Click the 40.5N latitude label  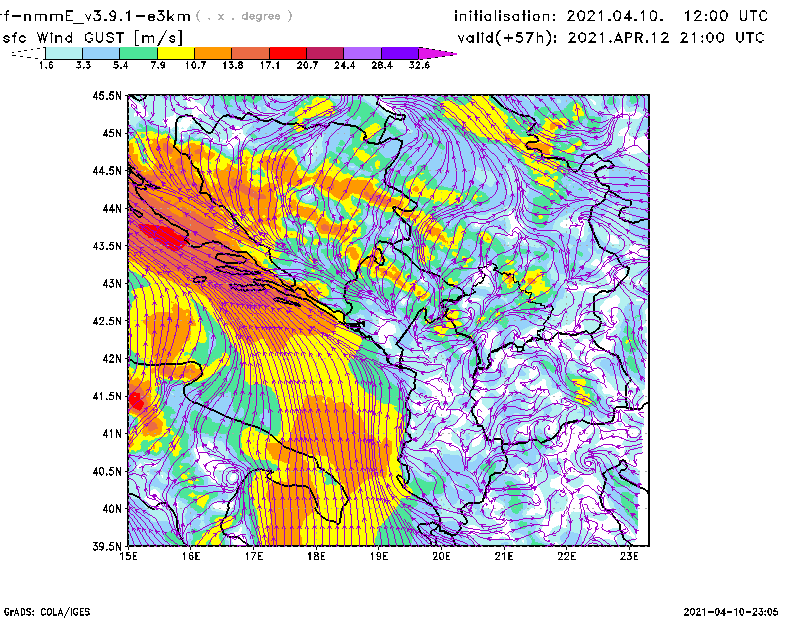click(x=107, y=472)
